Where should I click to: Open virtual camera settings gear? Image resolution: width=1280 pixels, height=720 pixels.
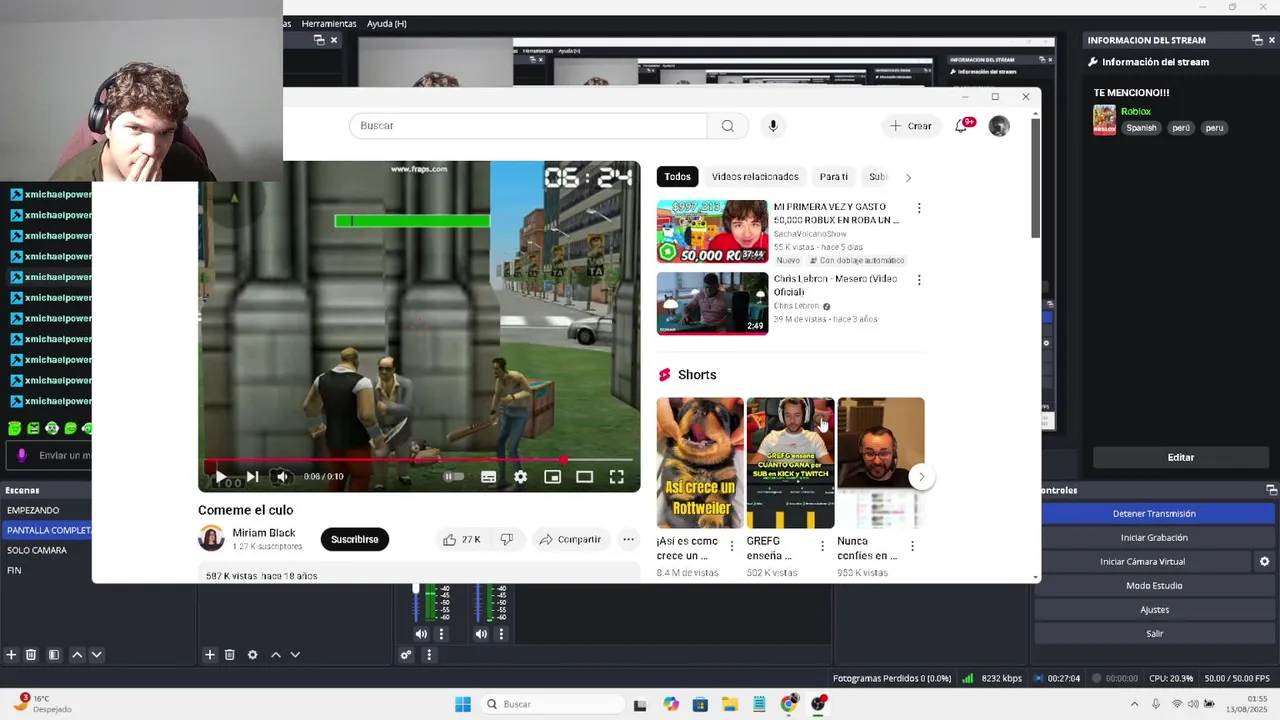(x=1264, y=562)
